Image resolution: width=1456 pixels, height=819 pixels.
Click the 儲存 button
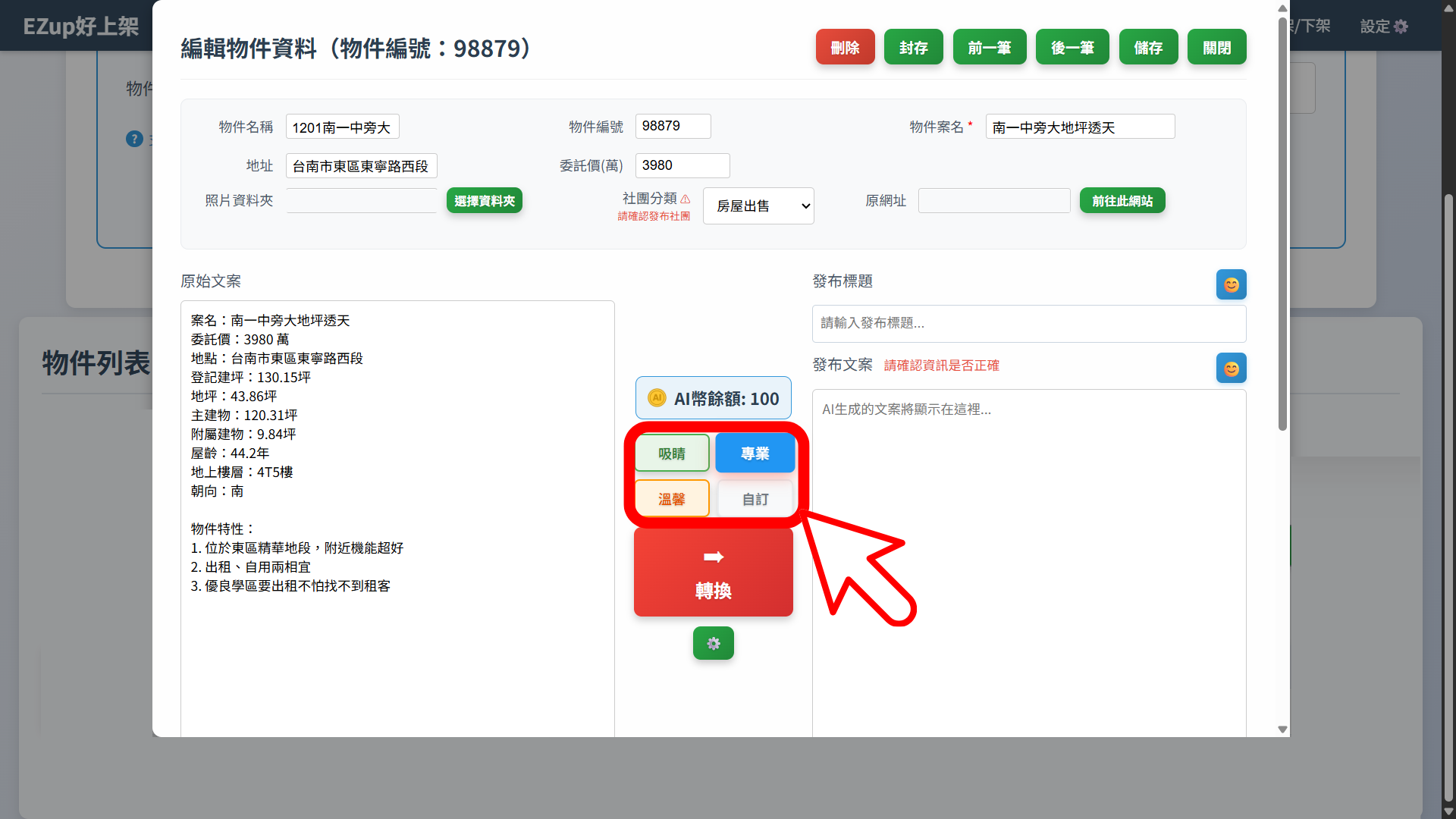[1148, 47]
